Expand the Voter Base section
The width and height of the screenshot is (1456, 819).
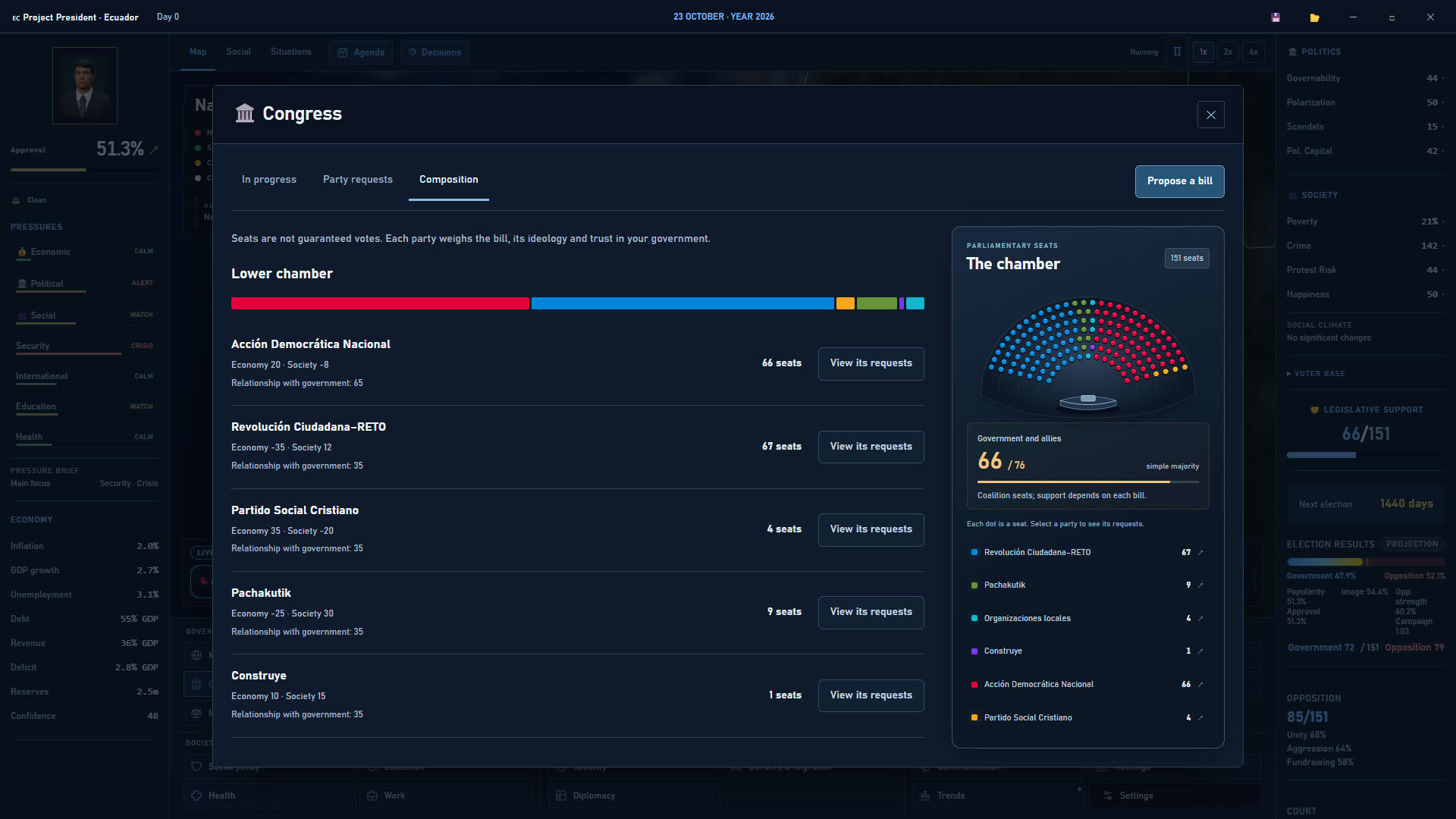click(x=1315, y=374)
